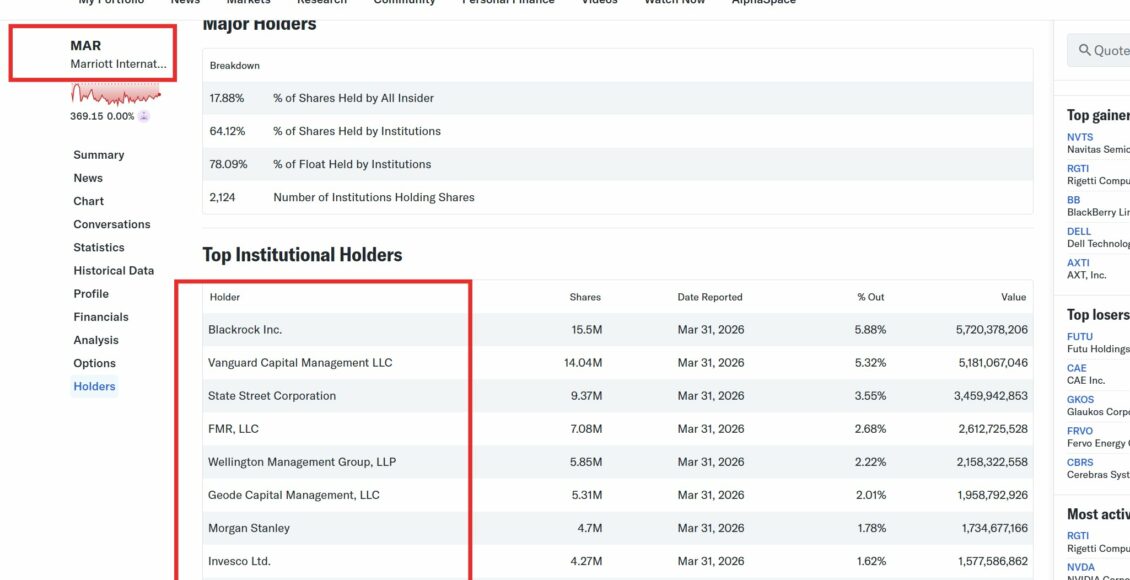The width and height of the screenshot is (1130, 580).
Task: Go to Financials section
Action: 101,317
